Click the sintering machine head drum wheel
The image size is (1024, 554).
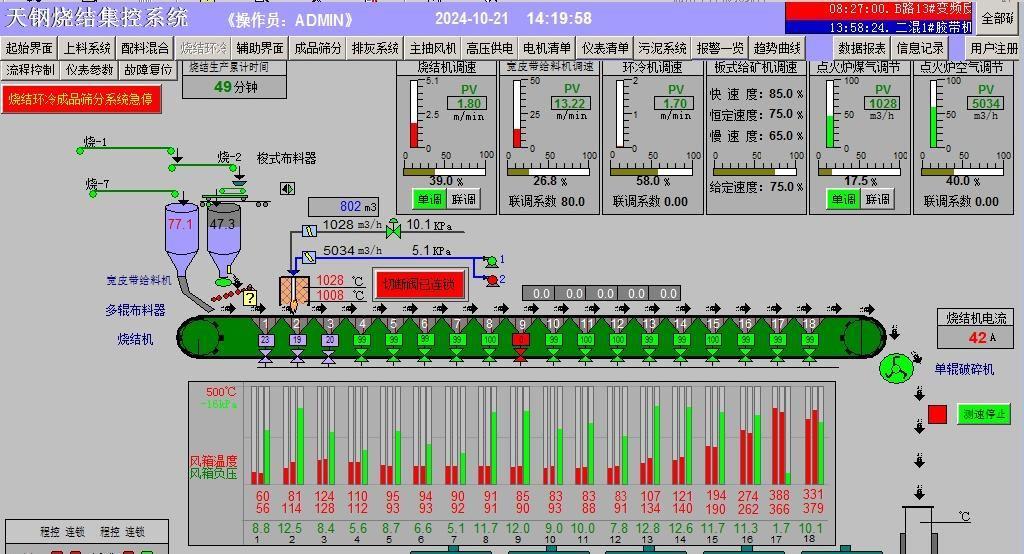click(203, 334)
